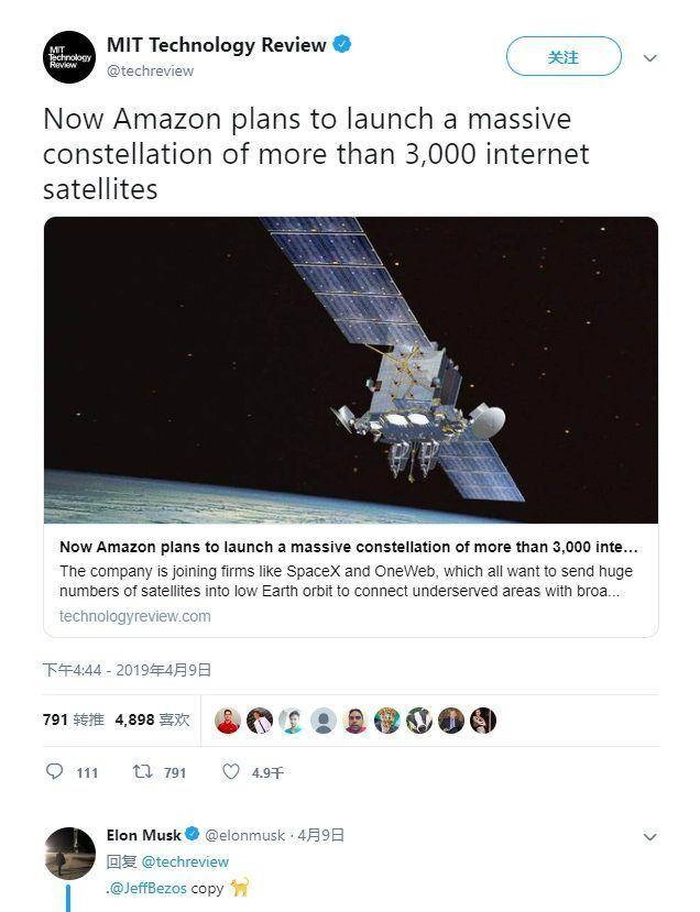View the 791 转推 retweets list
This screenshot has height=912, width=700.
click(73, 720)
